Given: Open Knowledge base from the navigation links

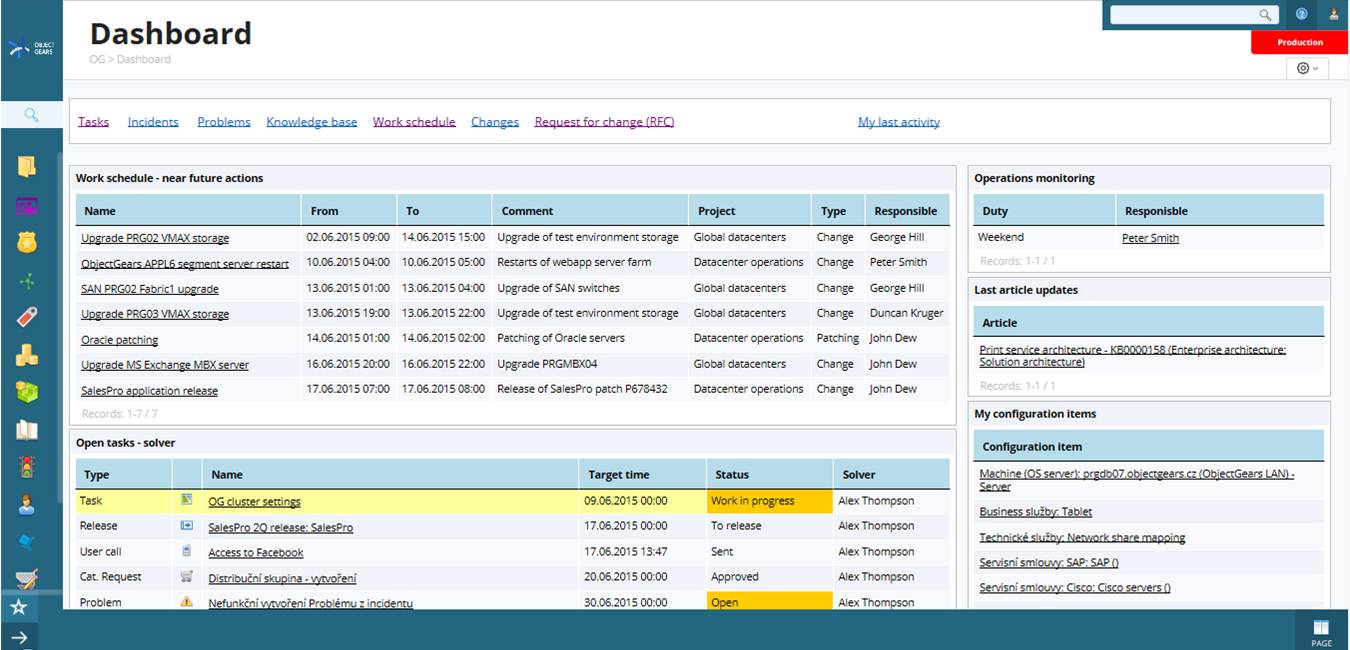Looking at the screenshot, I should pyautogui.click(x=312, y=122).
